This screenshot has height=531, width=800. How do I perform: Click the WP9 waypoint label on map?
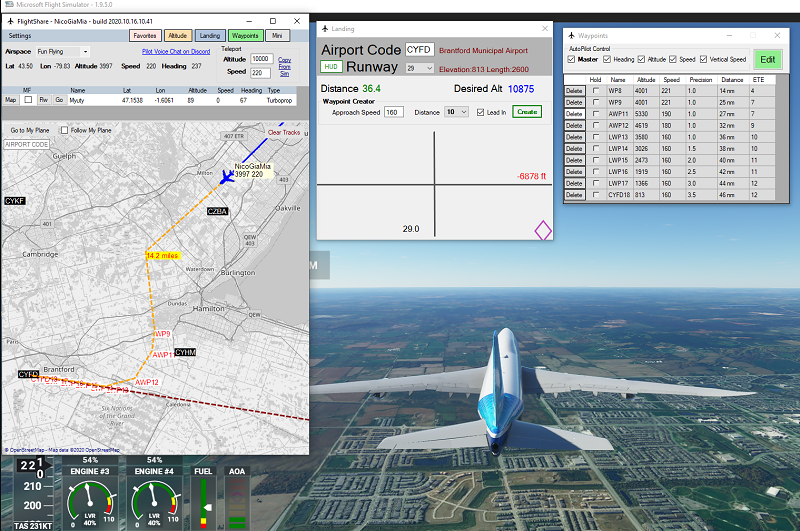[x=162, y=334]
